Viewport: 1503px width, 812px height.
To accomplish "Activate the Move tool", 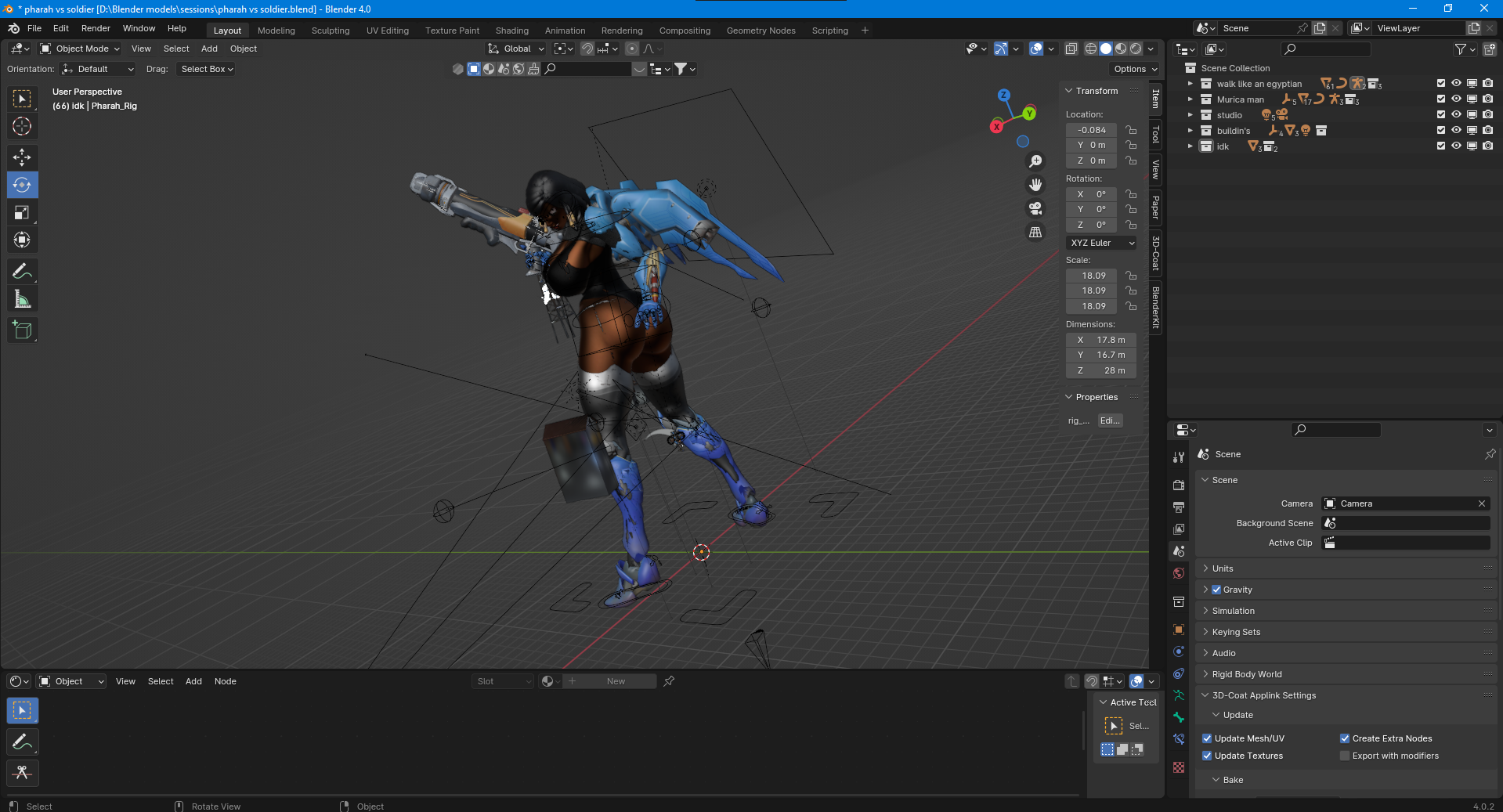I will [x=22, y=157].
